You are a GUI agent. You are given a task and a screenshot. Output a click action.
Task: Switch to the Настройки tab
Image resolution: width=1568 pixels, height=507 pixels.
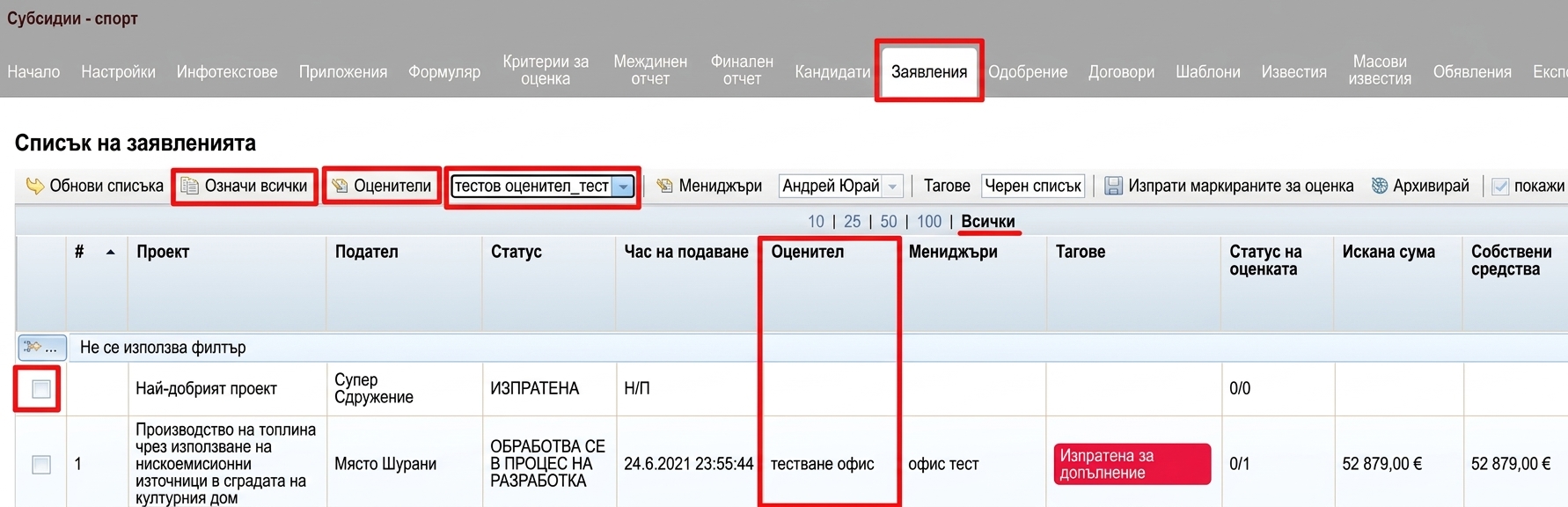pyautogui.click(x=118, y=72)
